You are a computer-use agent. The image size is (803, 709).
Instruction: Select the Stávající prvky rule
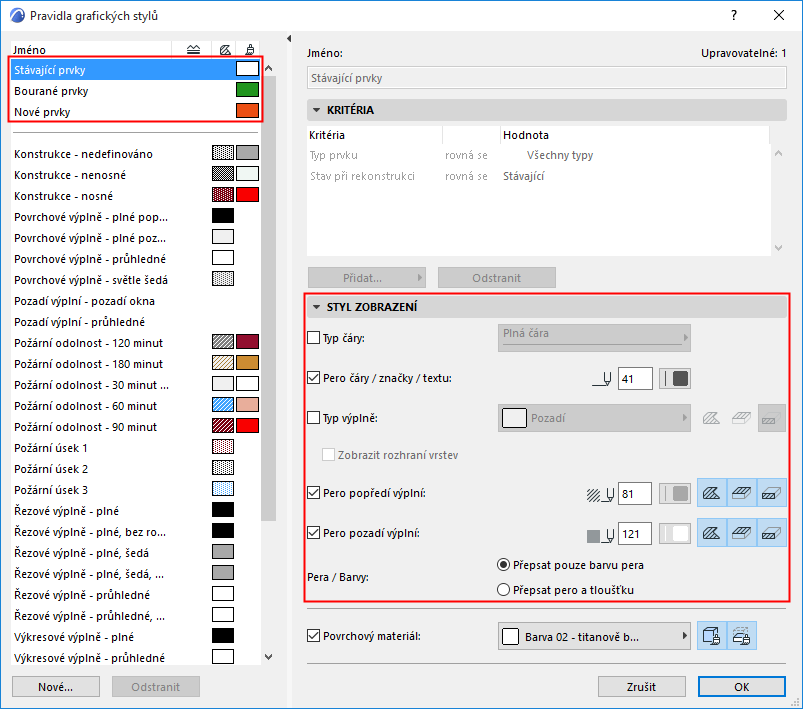coord(136,70)
